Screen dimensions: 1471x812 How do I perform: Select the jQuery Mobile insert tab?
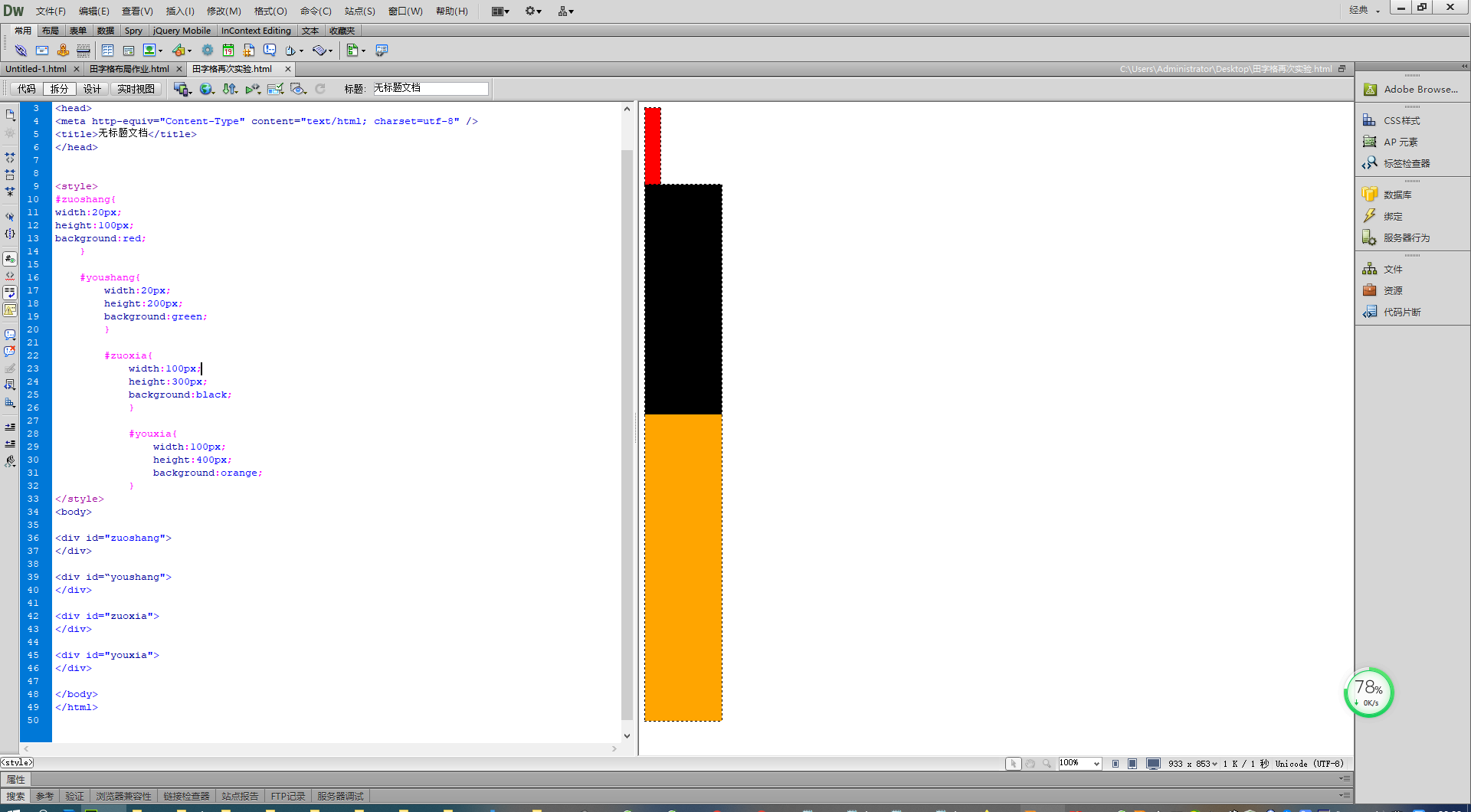tap(182, 31)
